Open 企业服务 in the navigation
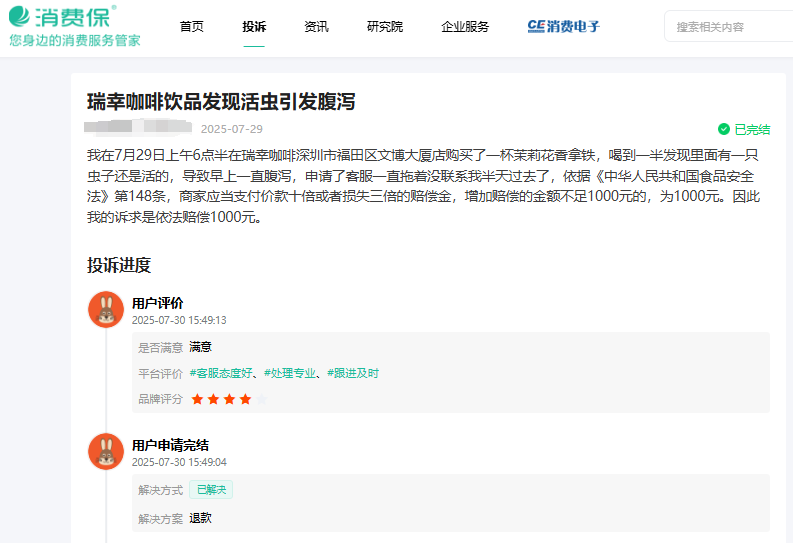 tap(465, 27)
